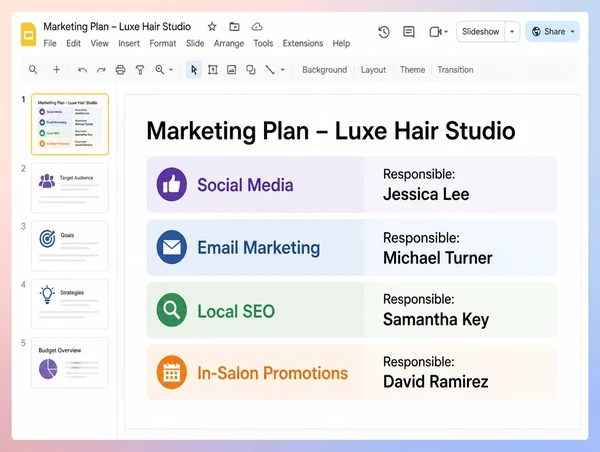Select the In-Salon Promotions label
This screenshot has width=600, height=452.
pyautogui.click(x=272, y=373)
